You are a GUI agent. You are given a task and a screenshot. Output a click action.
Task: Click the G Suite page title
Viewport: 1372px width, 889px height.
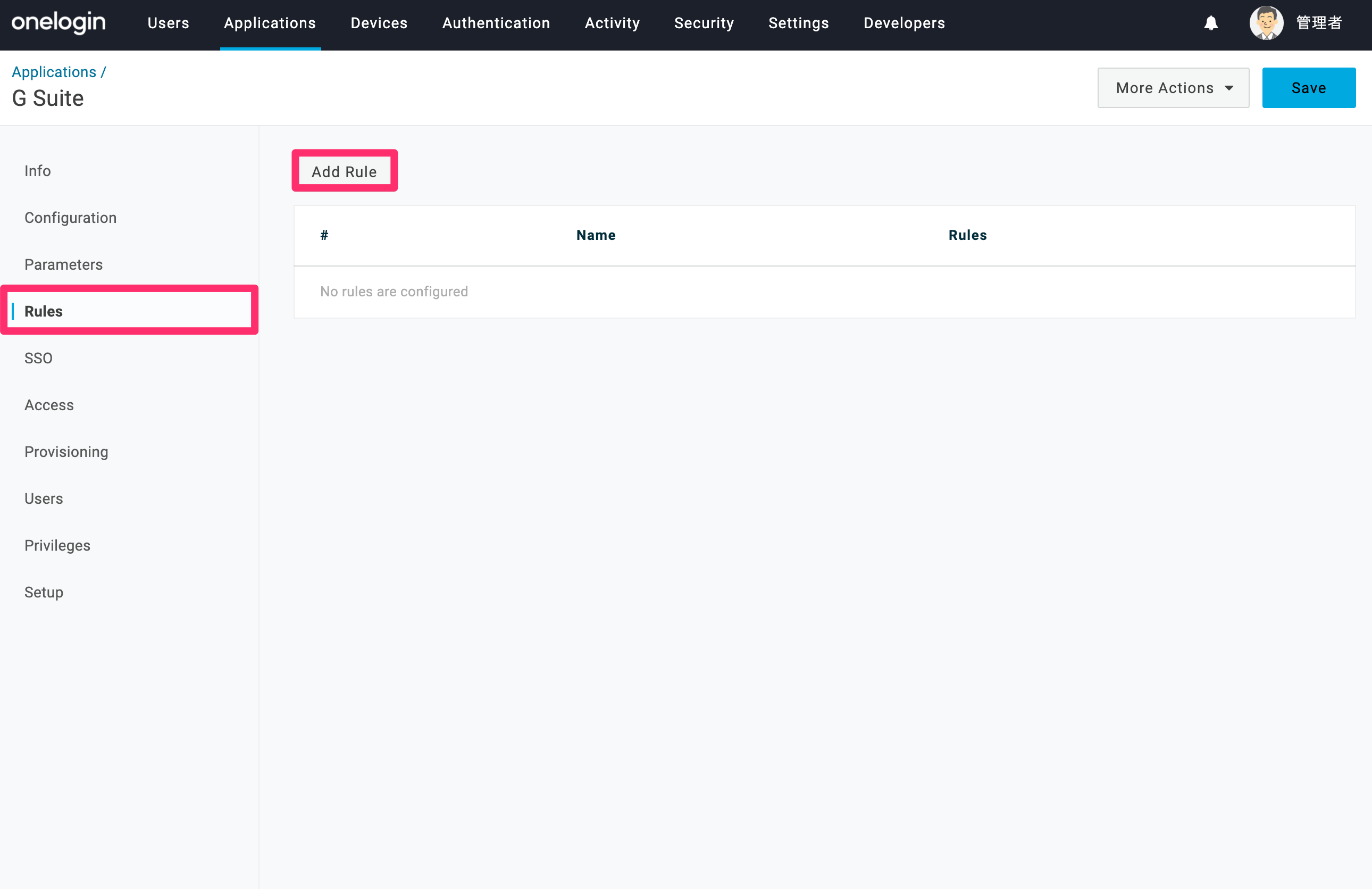pyautogui.click(x=48, y=98)
